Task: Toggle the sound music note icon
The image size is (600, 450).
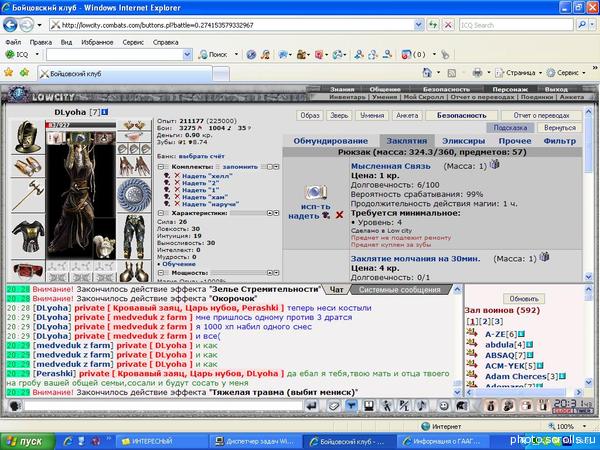Action: pos(422,406)
